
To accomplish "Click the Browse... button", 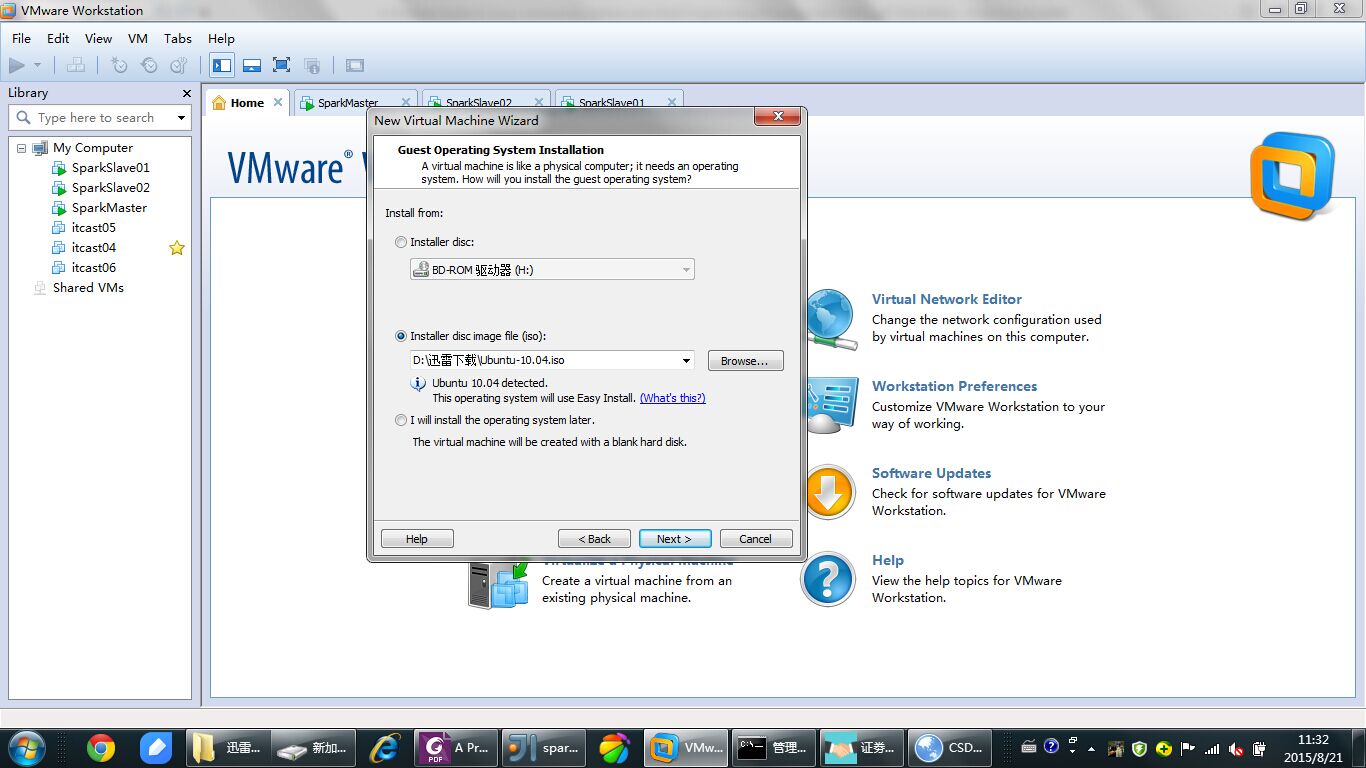I will pos(745,361).
